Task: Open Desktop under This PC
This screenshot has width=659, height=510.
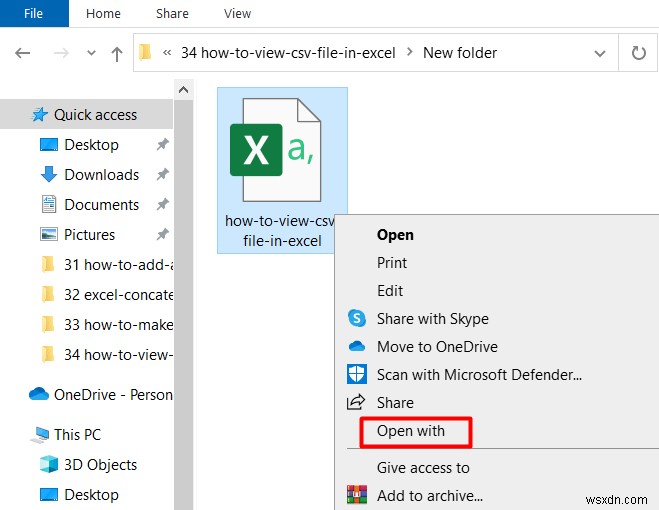Action: [x=91, y=494]
